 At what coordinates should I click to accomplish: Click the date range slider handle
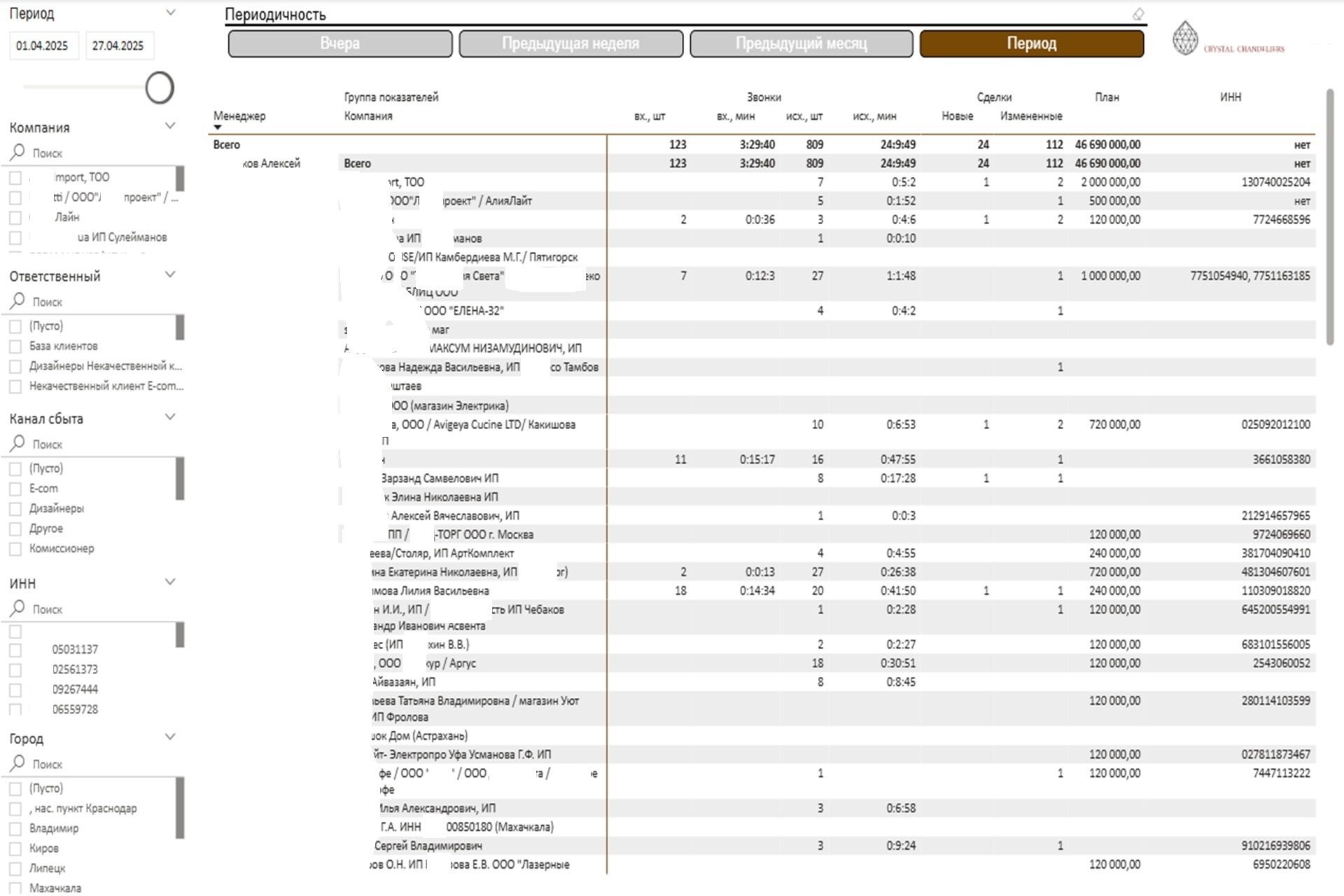(160, 88)
